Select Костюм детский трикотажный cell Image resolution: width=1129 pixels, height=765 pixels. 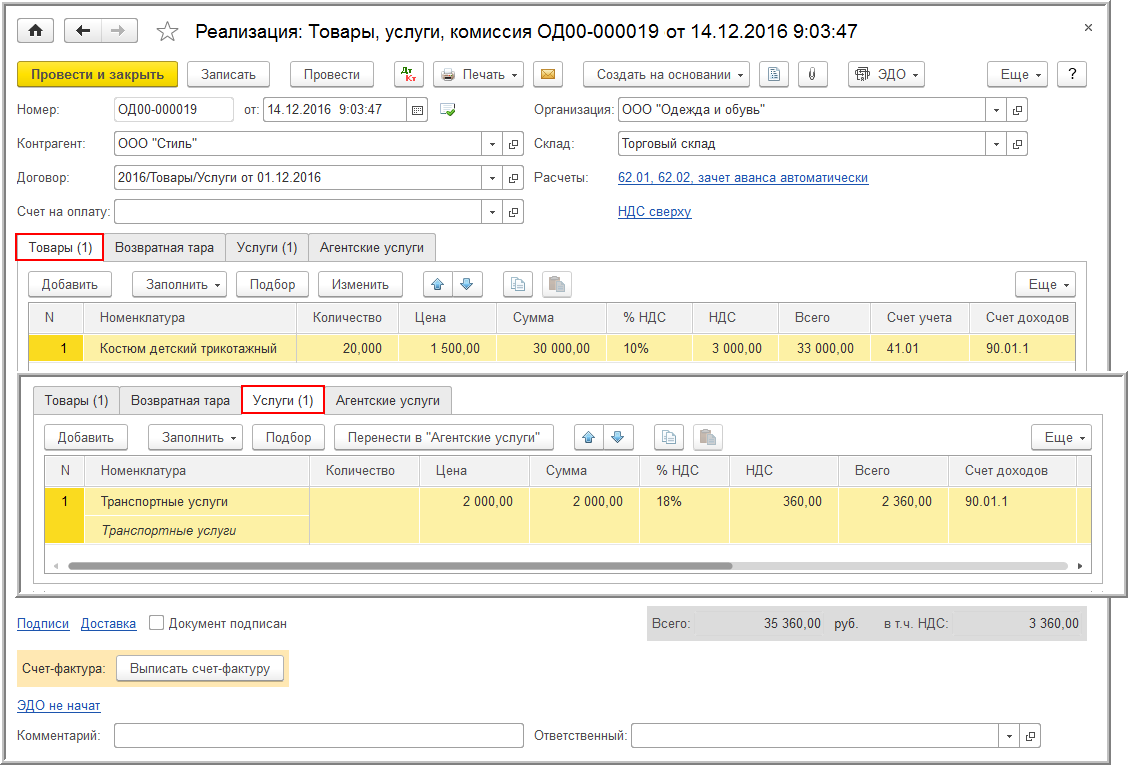(189, 348)
